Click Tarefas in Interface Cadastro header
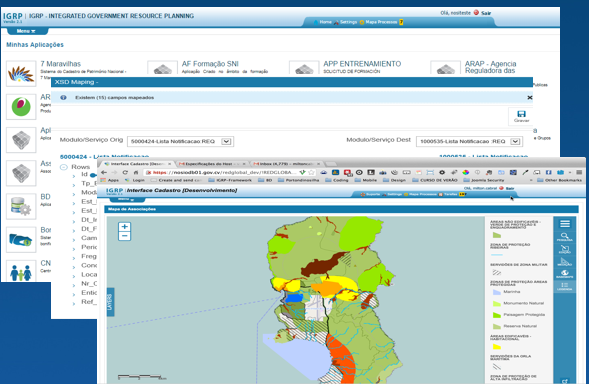 (x=447, y=194)
